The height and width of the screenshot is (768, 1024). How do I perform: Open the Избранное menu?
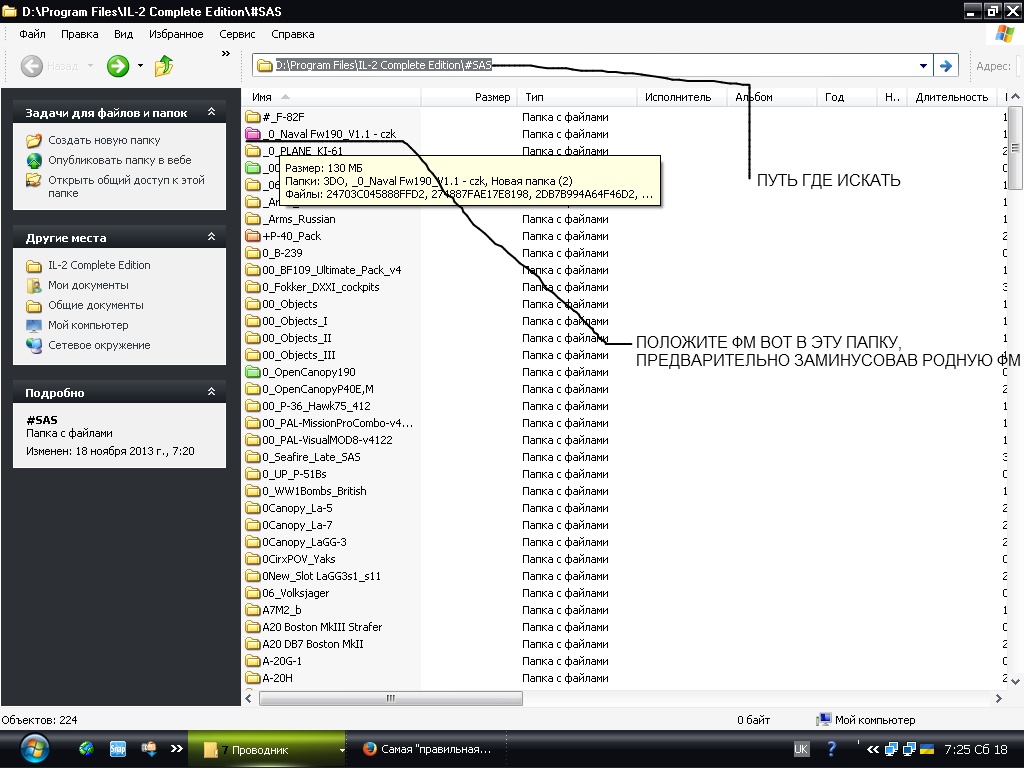[176, 34]
